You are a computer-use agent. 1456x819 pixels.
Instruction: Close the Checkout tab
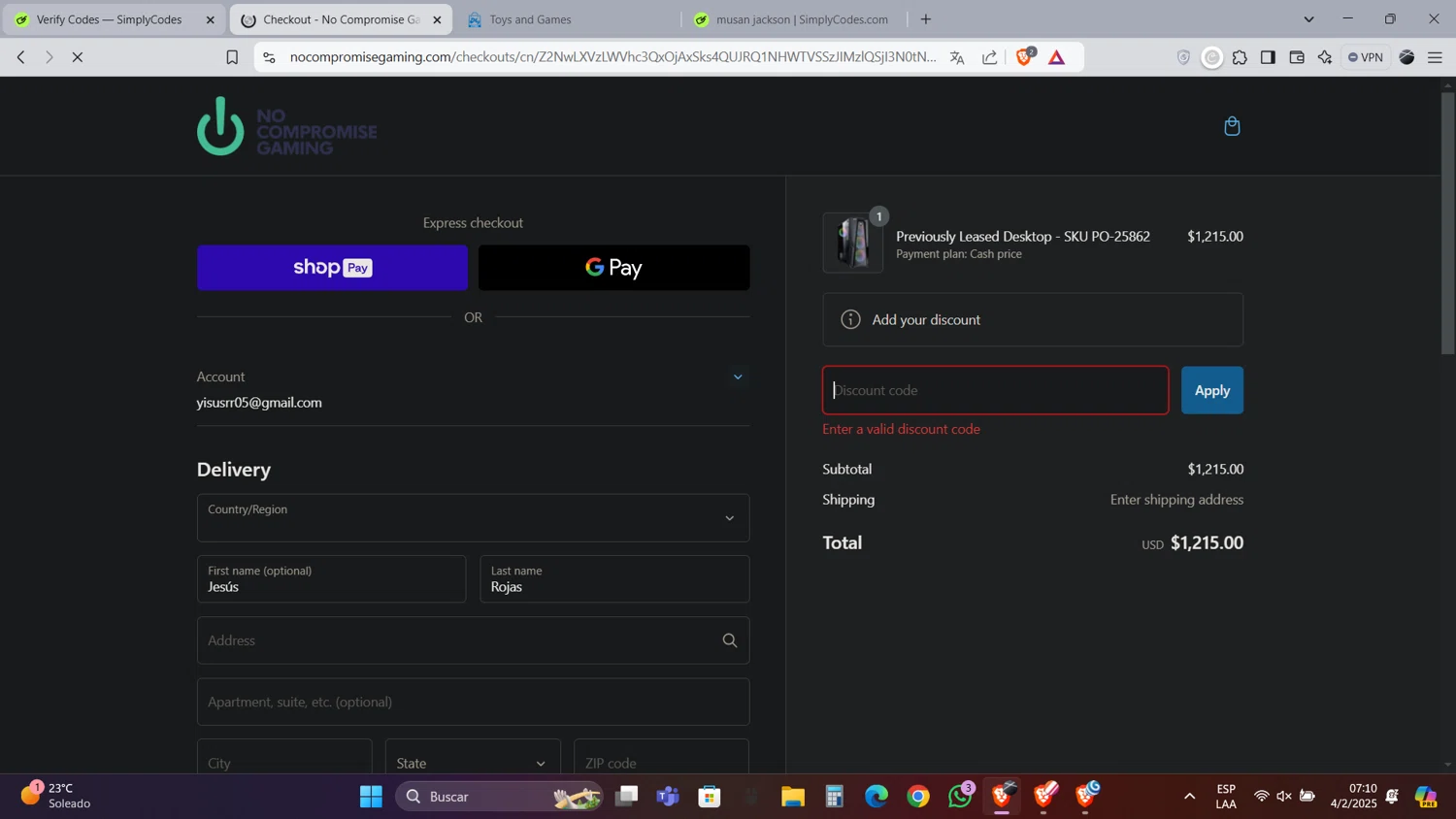coord(437,19)
